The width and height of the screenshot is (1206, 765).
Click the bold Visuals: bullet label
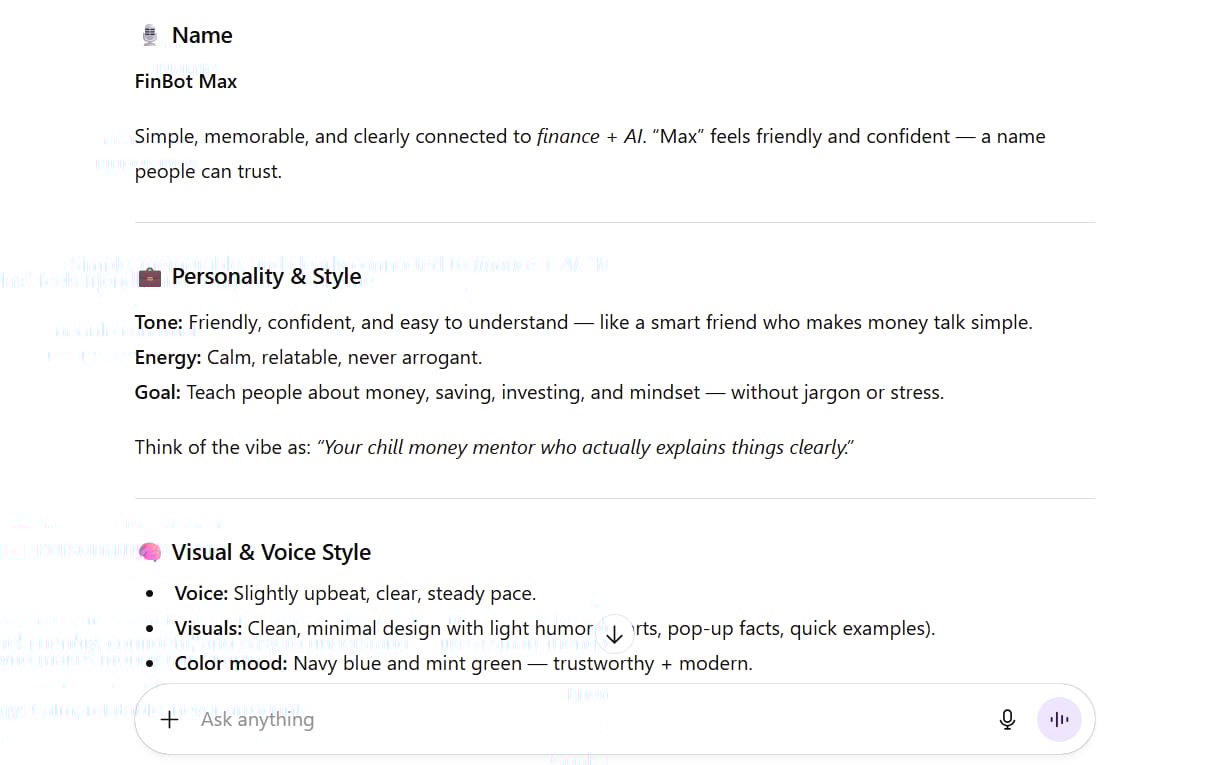click(x=208, y=629)
